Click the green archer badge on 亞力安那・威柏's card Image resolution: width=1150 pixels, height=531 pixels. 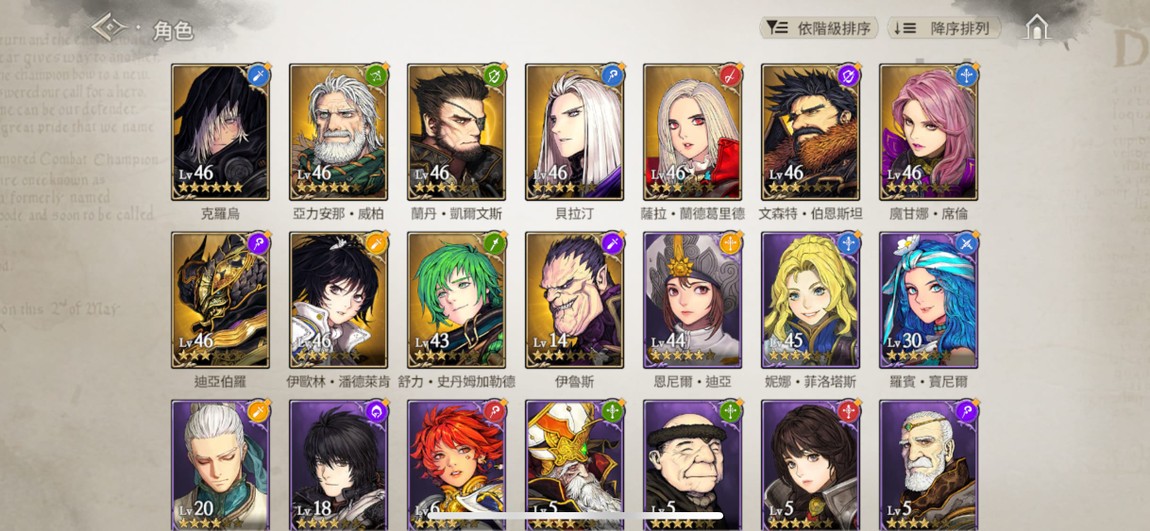(376, 75)
